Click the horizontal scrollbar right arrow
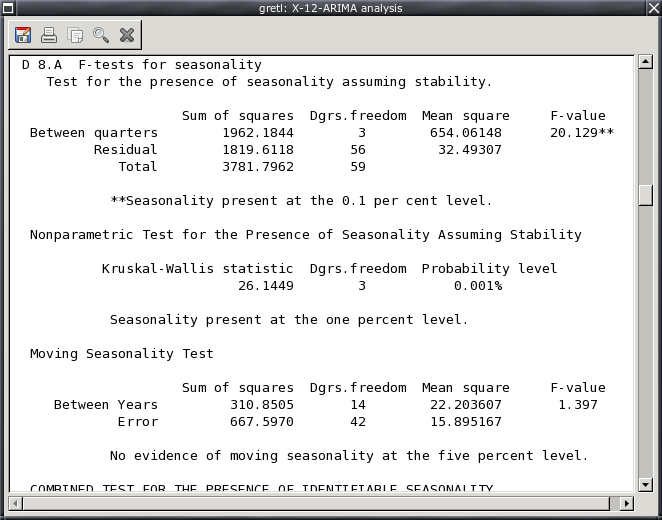 coord(627,503)
